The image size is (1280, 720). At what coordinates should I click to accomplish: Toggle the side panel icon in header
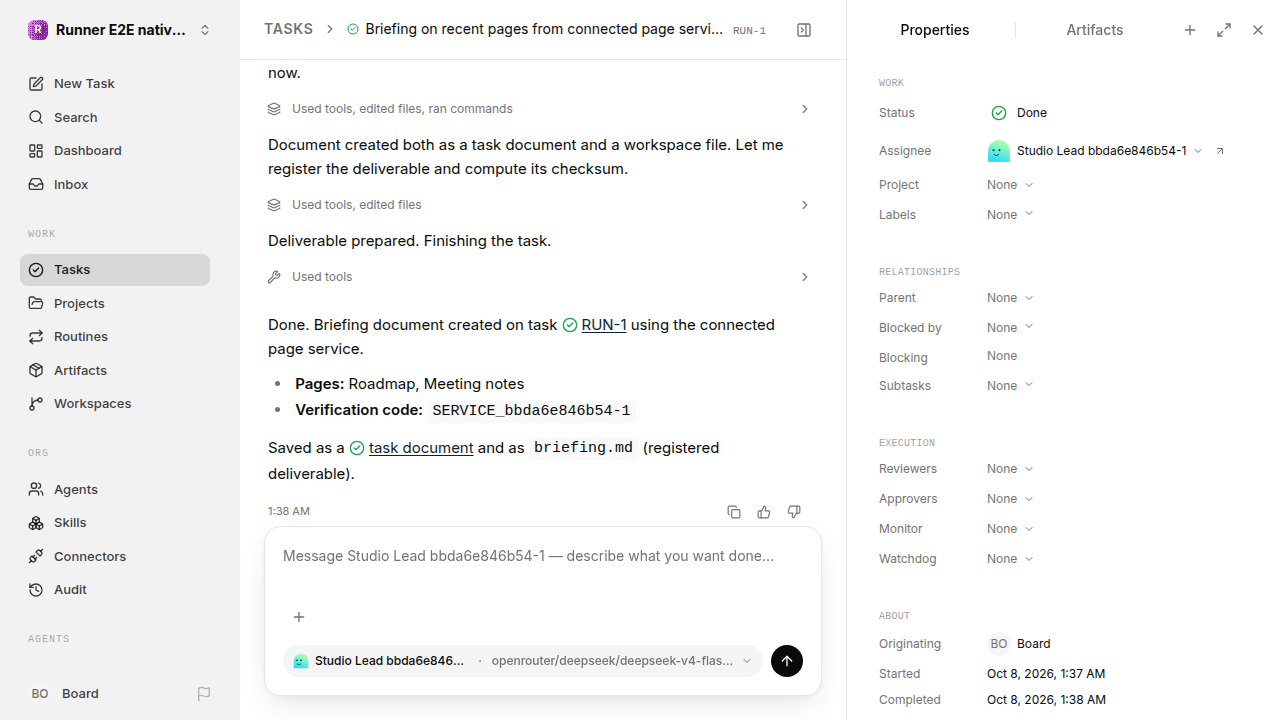804,30
